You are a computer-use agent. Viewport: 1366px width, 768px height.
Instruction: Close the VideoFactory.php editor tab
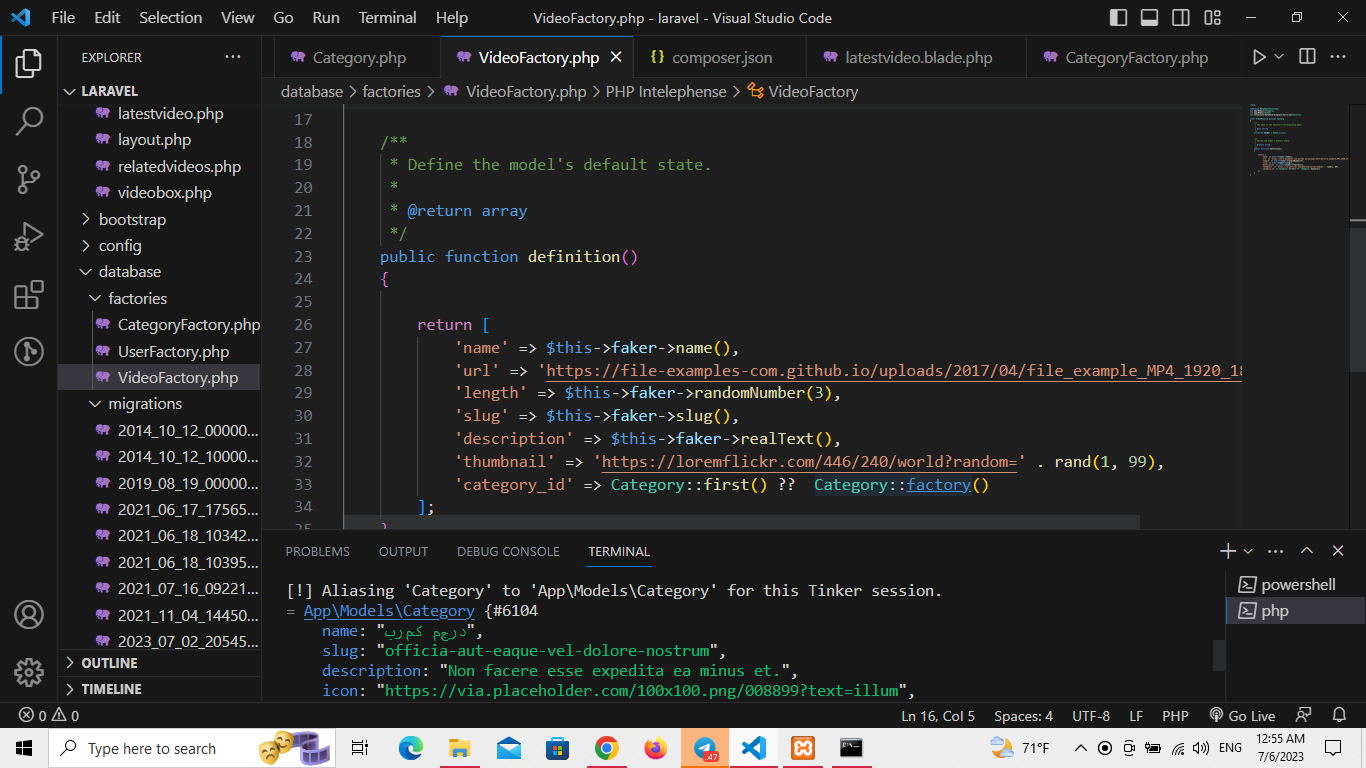pos(617,57)
